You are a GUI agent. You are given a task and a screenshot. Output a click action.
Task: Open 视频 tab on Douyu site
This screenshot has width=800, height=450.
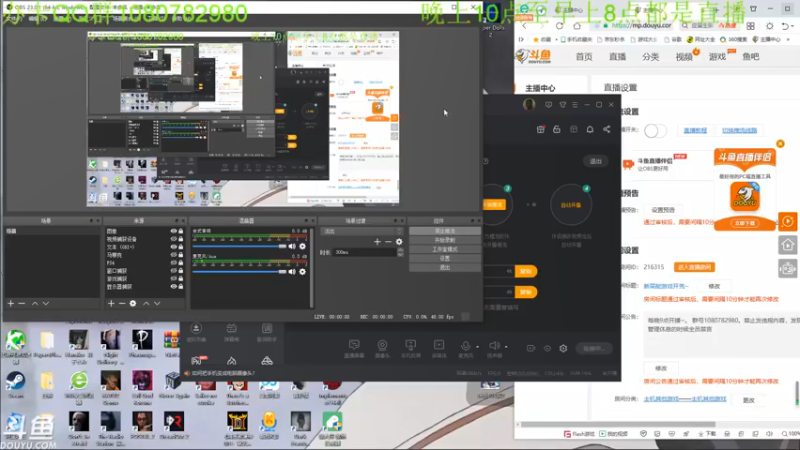click(x=684, y=57)
